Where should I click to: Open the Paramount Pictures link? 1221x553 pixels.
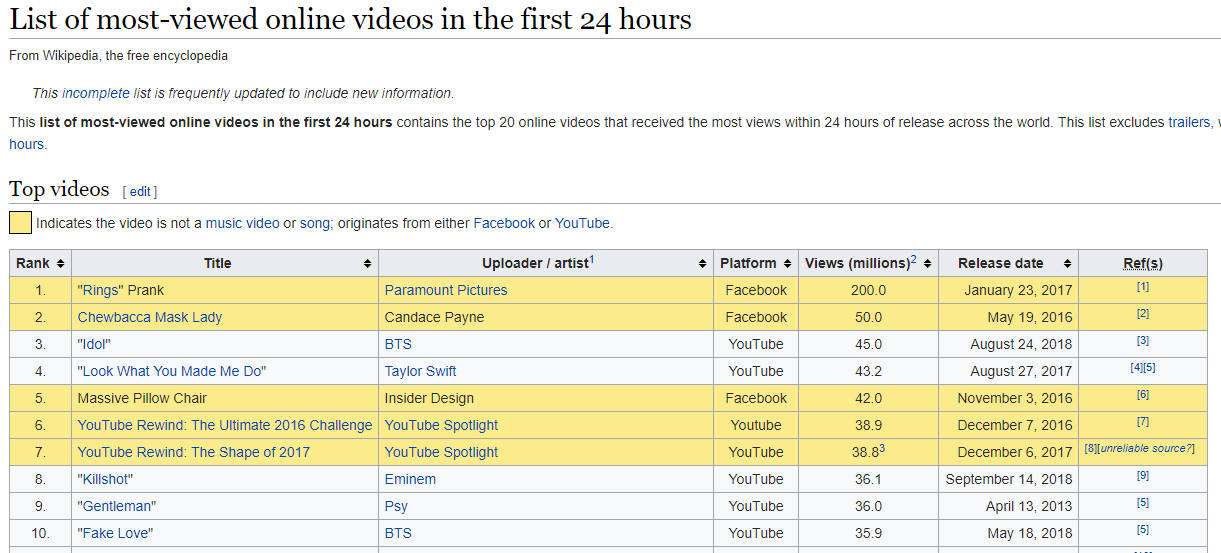coord(445,290)
